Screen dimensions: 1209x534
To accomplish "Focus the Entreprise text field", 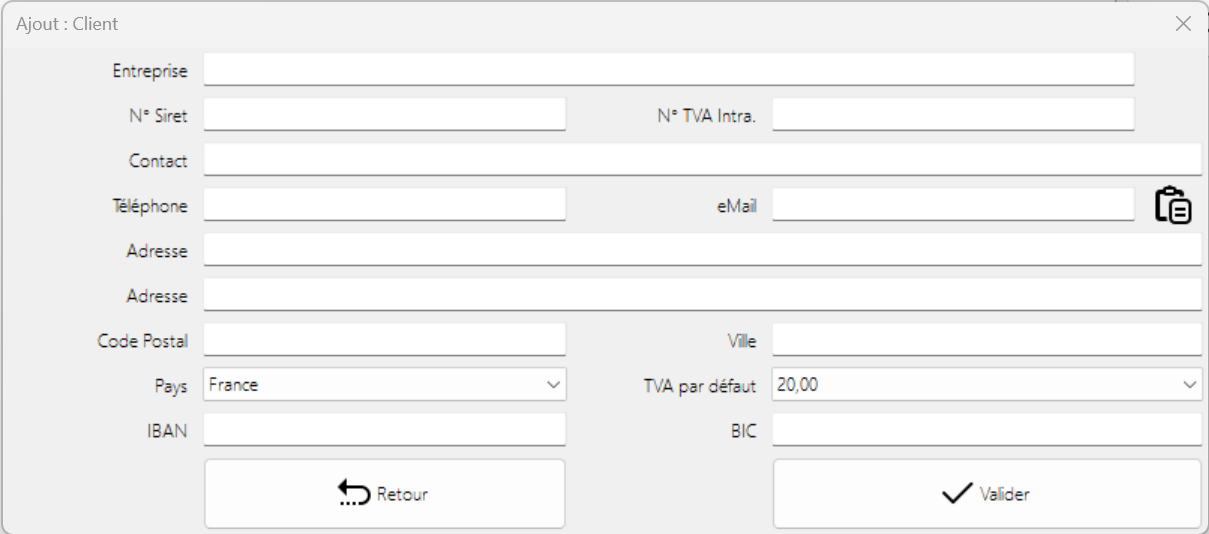I will coord(669,70).
